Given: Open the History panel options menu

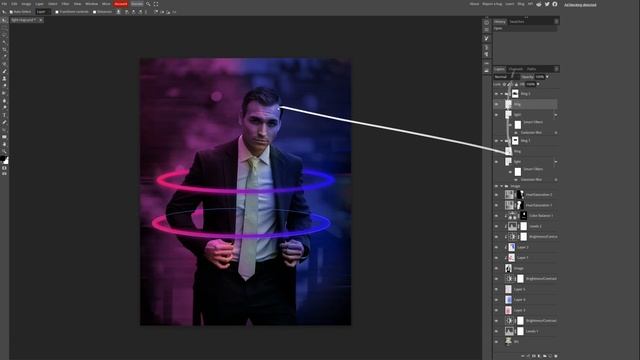Looking at the screenshot, I should coord(556,21).
